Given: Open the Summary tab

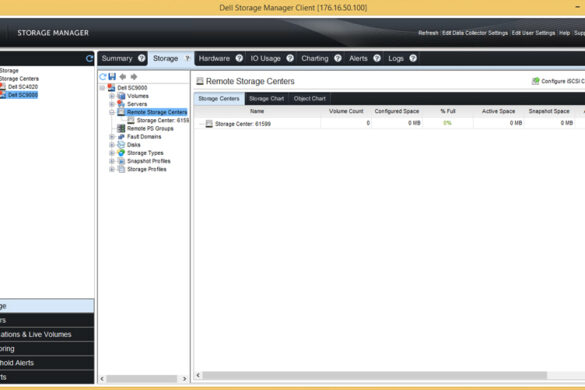Looking at the screenshot, I should pyautogui.click(x=117, y=58).
